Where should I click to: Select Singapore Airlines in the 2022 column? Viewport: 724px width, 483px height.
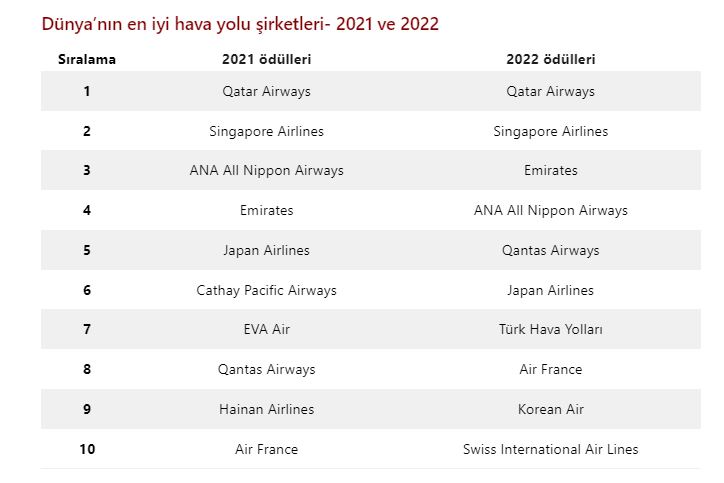[550, 131]
